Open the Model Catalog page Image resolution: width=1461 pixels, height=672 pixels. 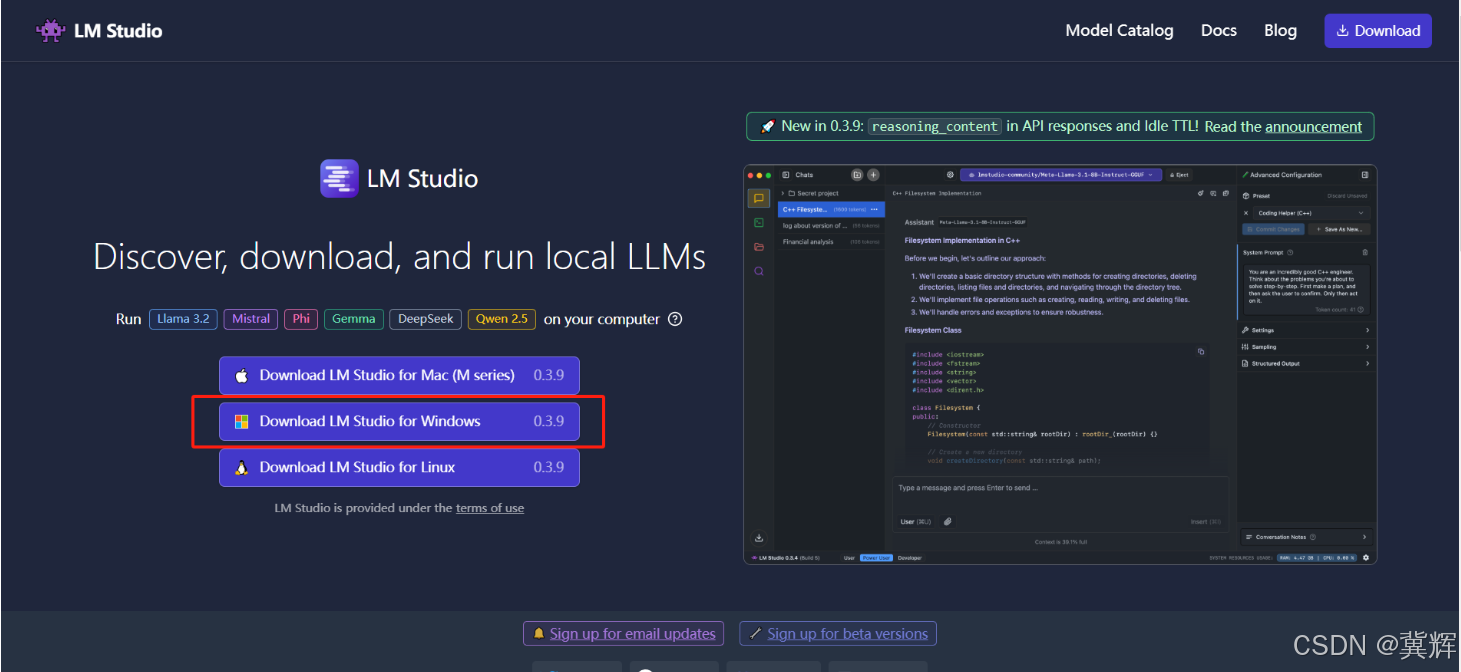click(x=1119, y=30)
